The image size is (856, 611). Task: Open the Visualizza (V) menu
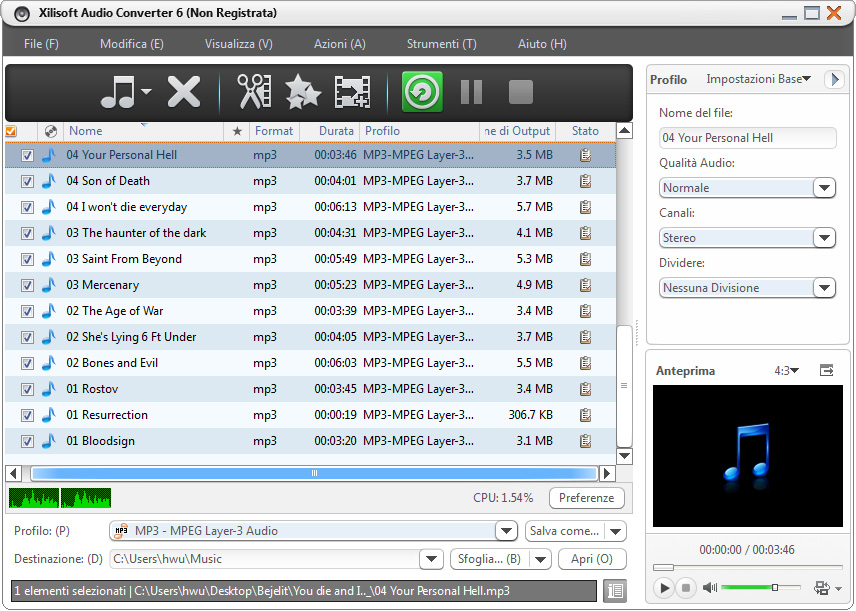coord(239,44)
